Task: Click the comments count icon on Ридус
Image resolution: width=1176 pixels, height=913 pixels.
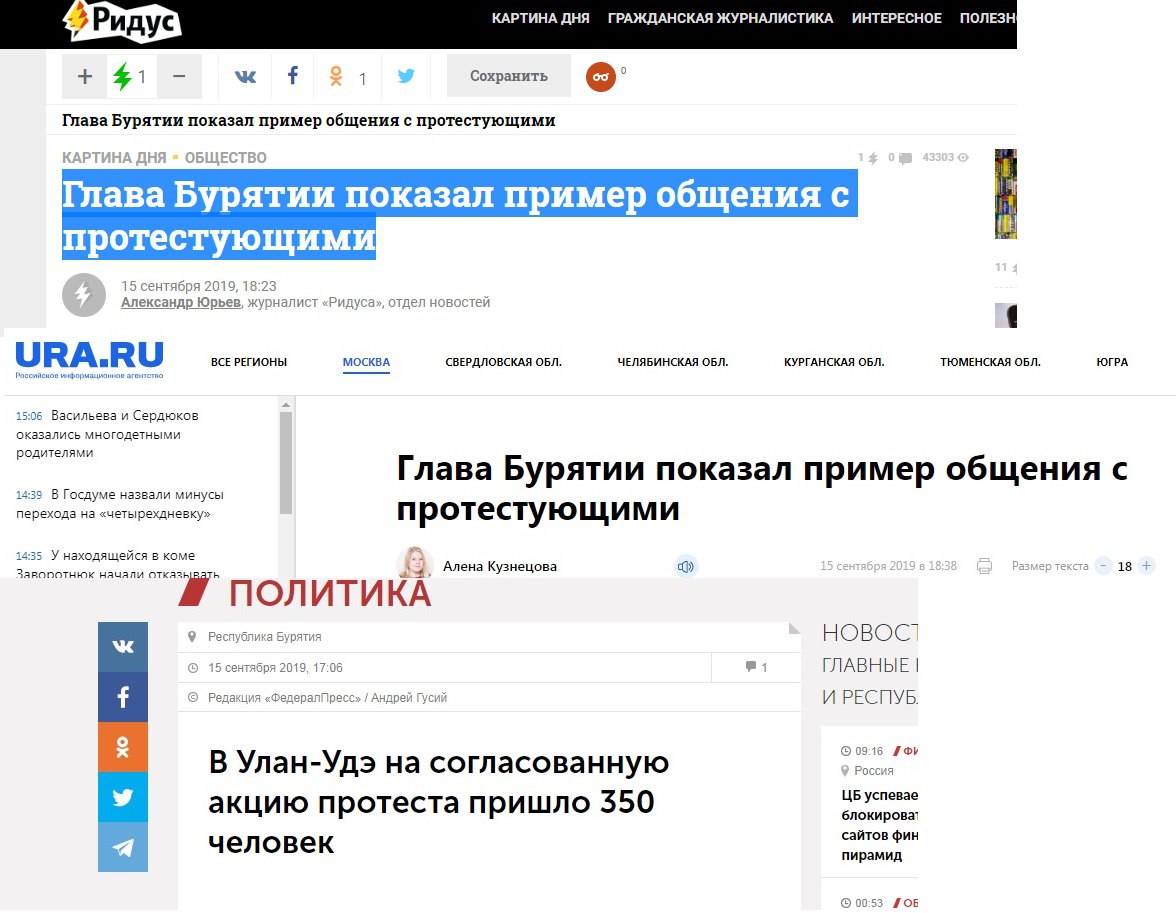Action: 905,158
